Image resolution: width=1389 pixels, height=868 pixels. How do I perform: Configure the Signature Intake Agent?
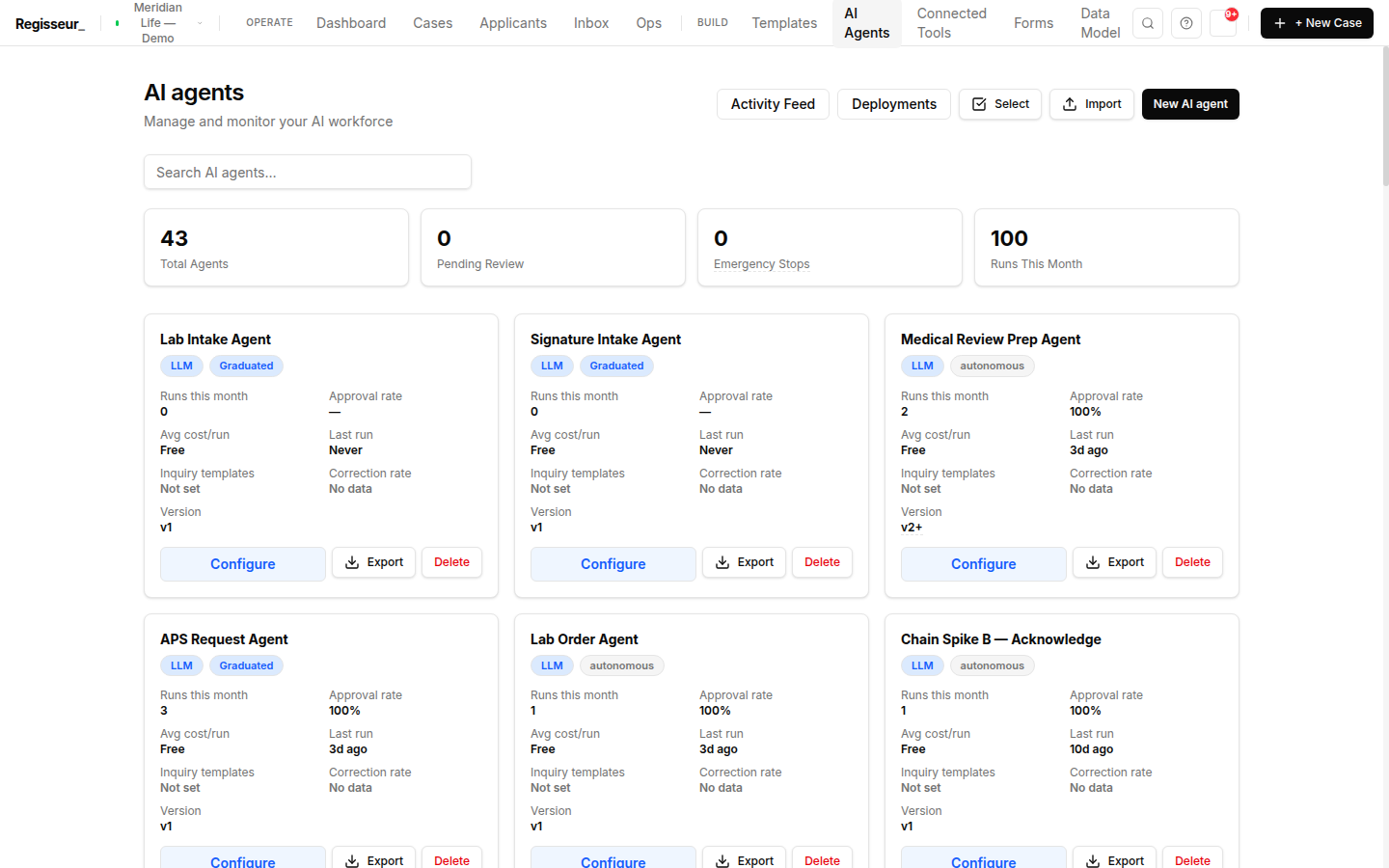613,564
